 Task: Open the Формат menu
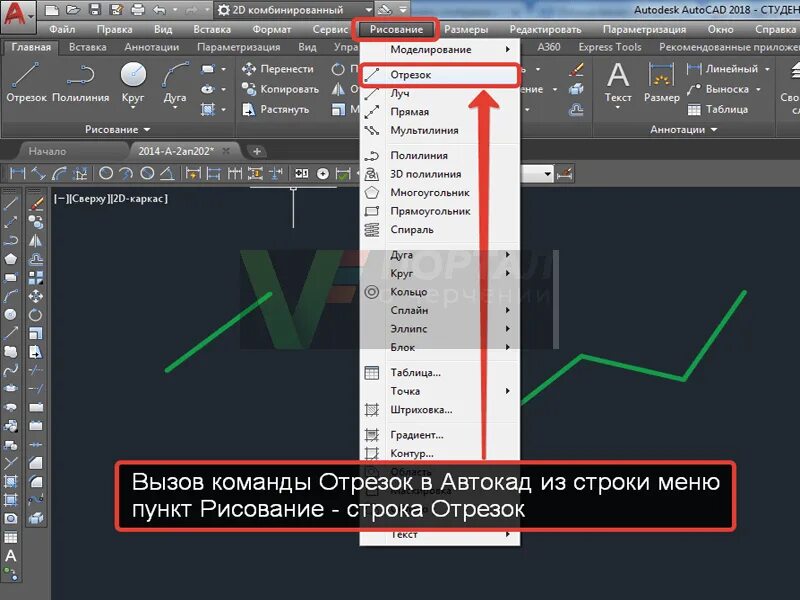point(271,29)
